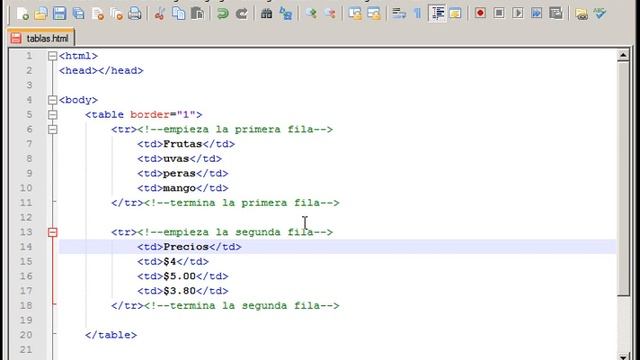Stop macro recording
Viewport: 640px width, 360px height.
[x=499, y=13]
